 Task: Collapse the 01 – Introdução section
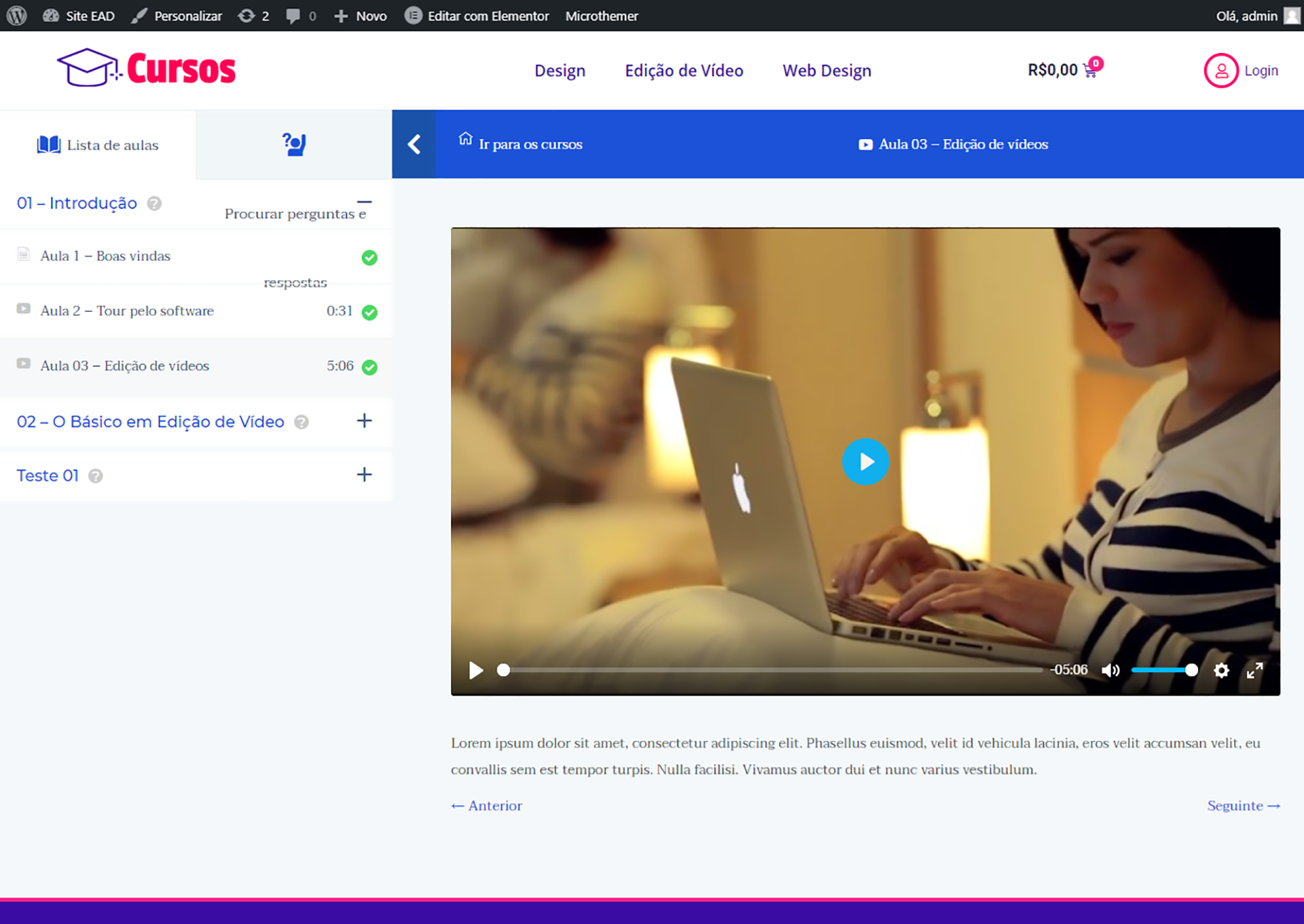(365, 202)
